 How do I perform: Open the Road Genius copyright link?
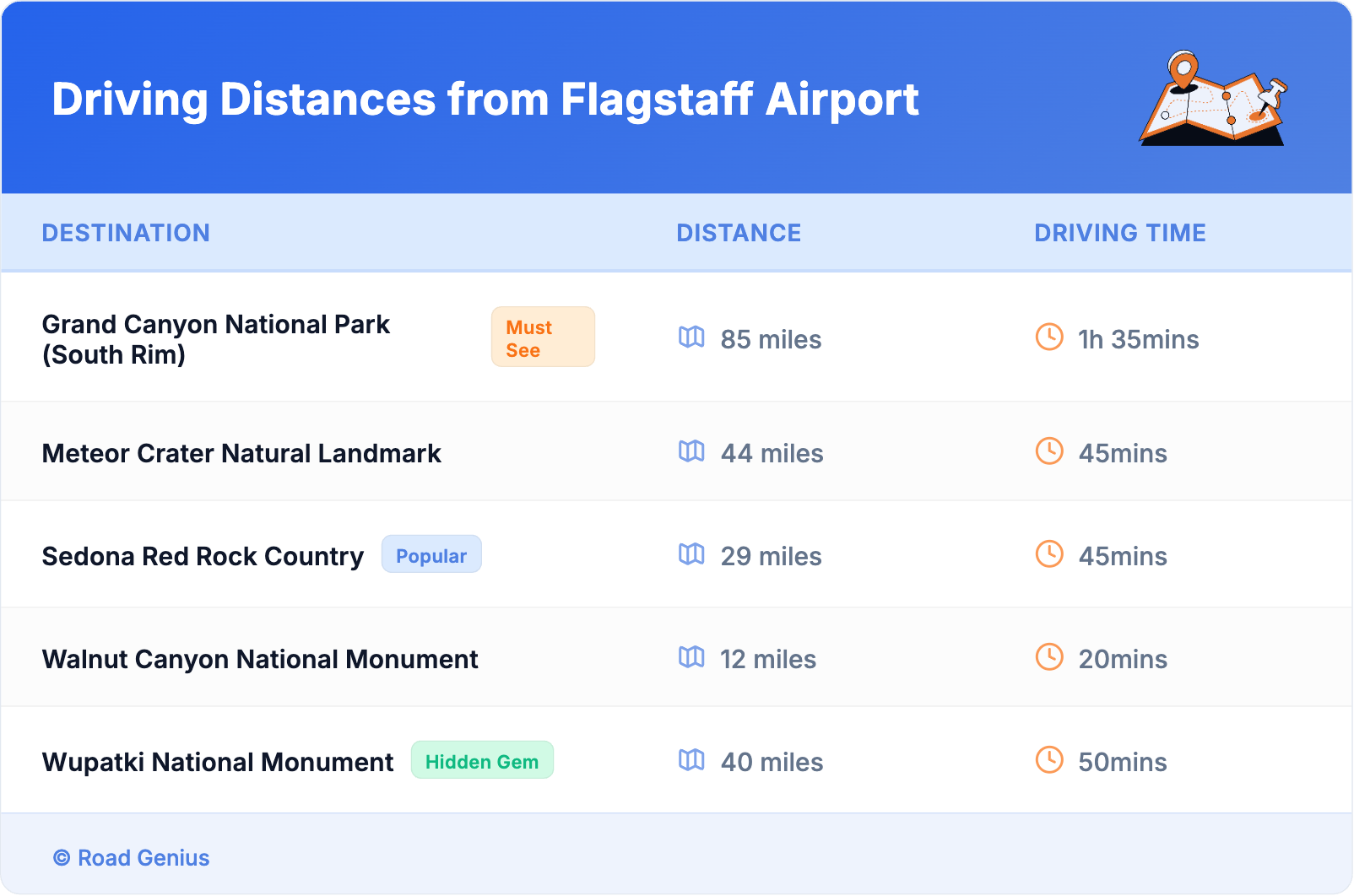click(132, 858)
